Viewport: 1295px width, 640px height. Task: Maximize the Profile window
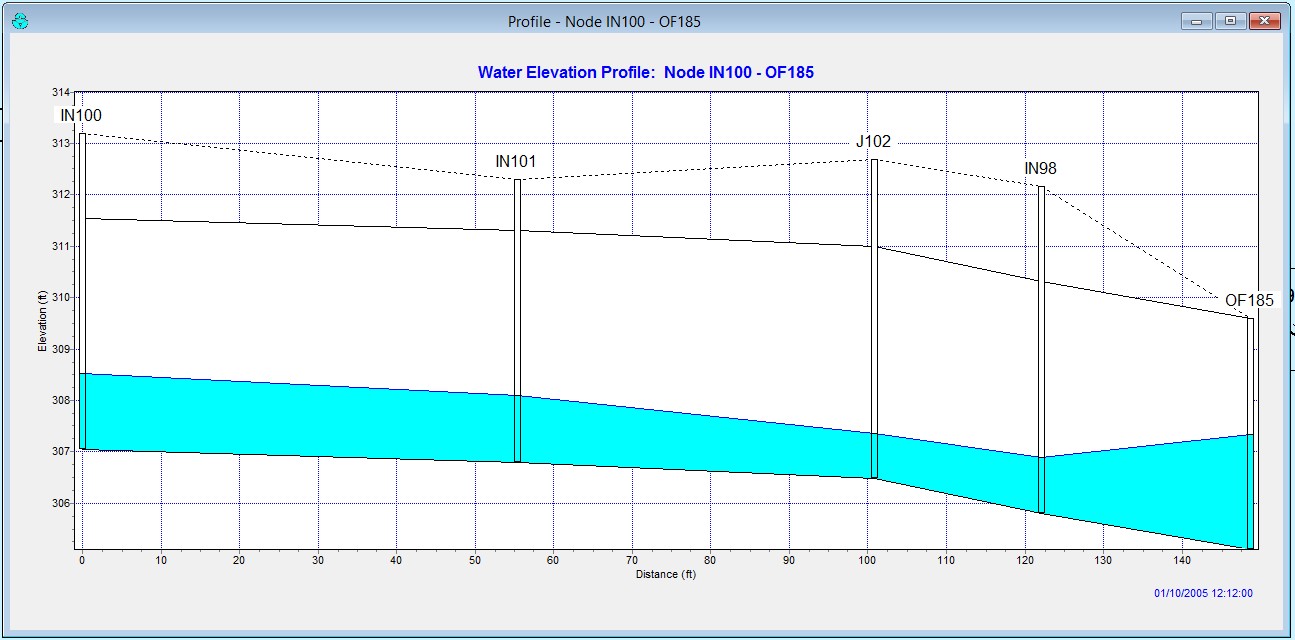(1229, 20)
